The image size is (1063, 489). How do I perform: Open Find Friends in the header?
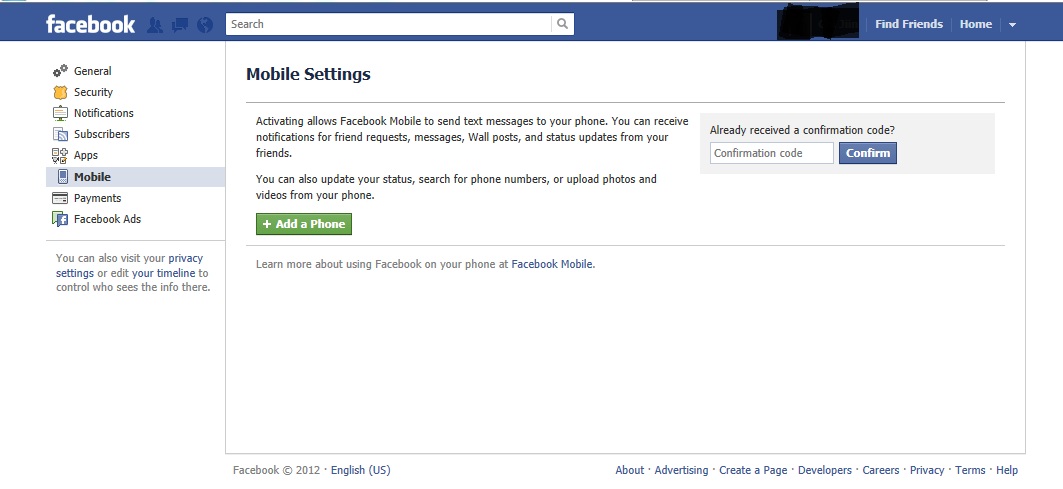(x=908, y=24)
